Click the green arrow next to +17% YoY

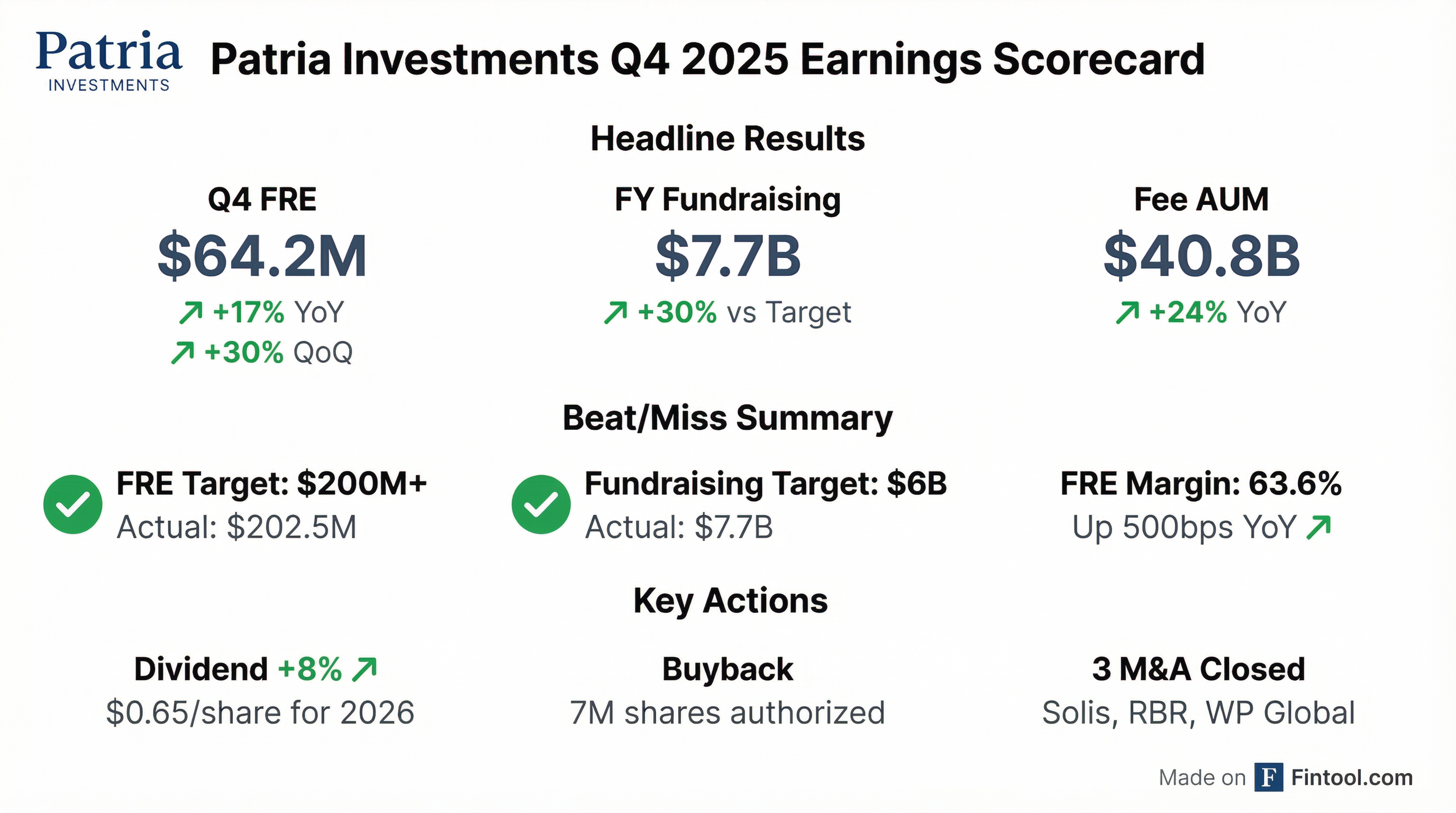[x=190, y=313]
